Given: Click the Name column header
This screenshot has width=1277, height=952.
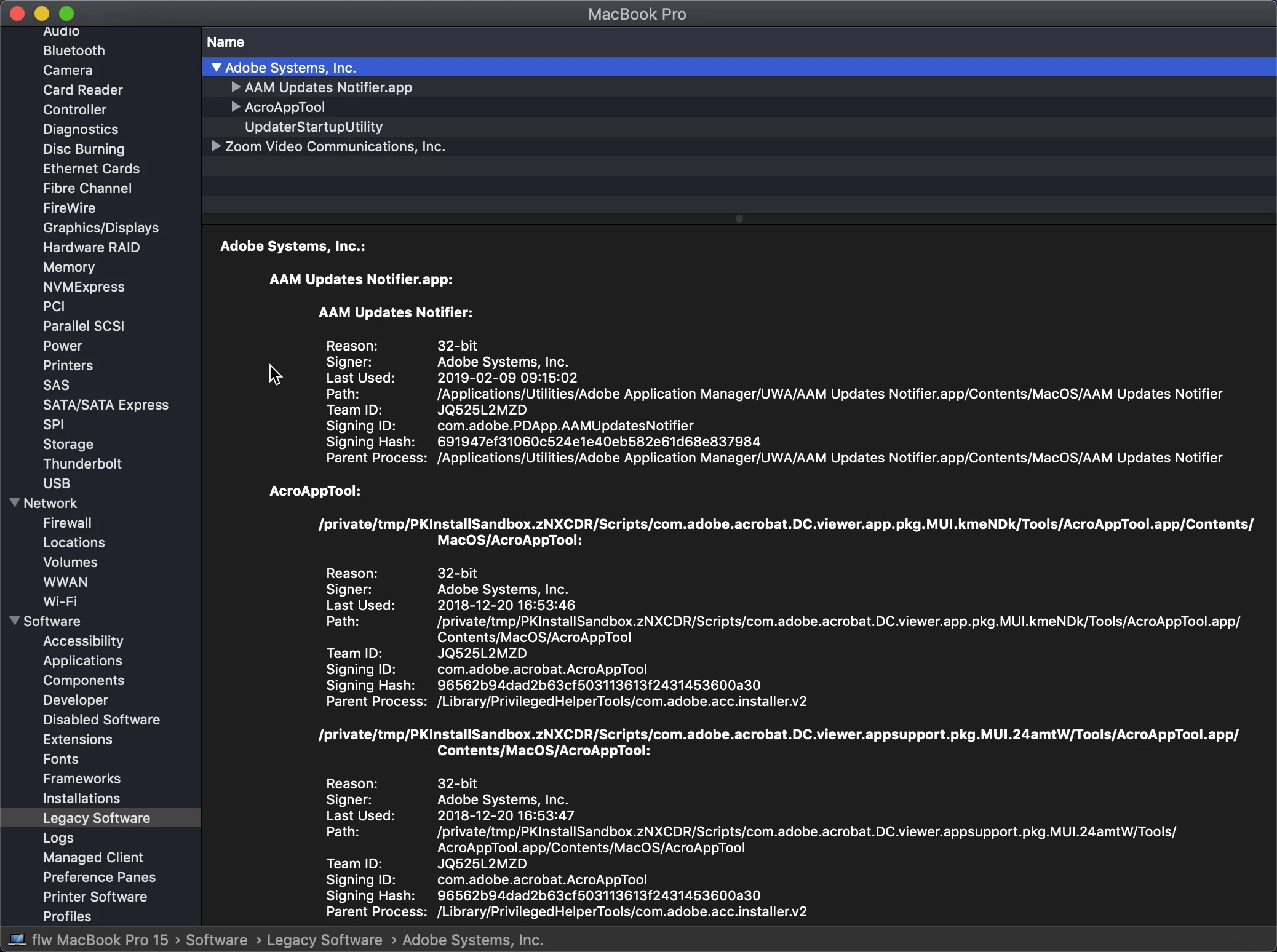Looking at the screenshot, I should [x=225, y=42].
